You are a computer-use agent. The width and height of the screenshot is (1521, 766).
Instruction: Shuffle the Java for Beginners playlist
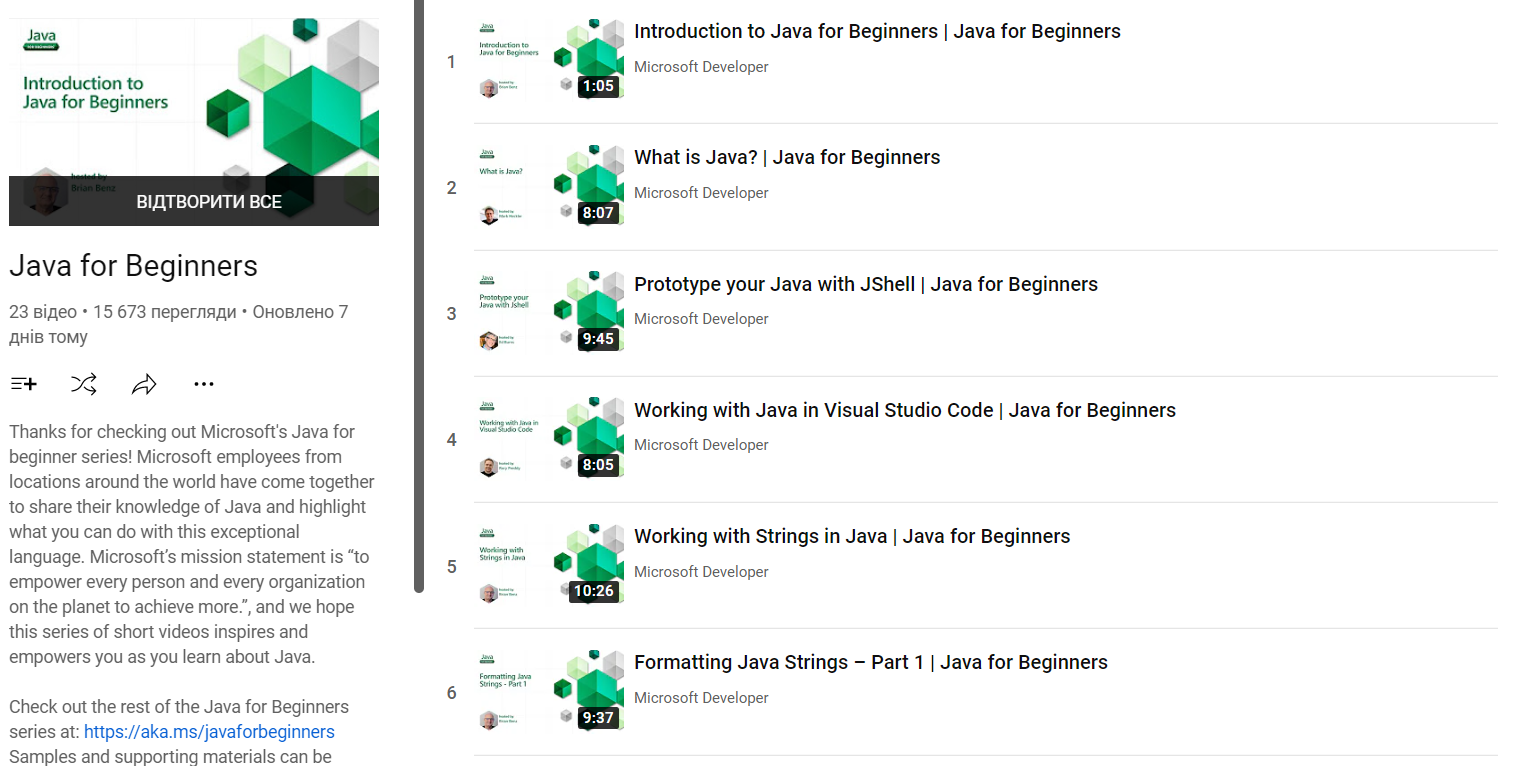(84, 384)
